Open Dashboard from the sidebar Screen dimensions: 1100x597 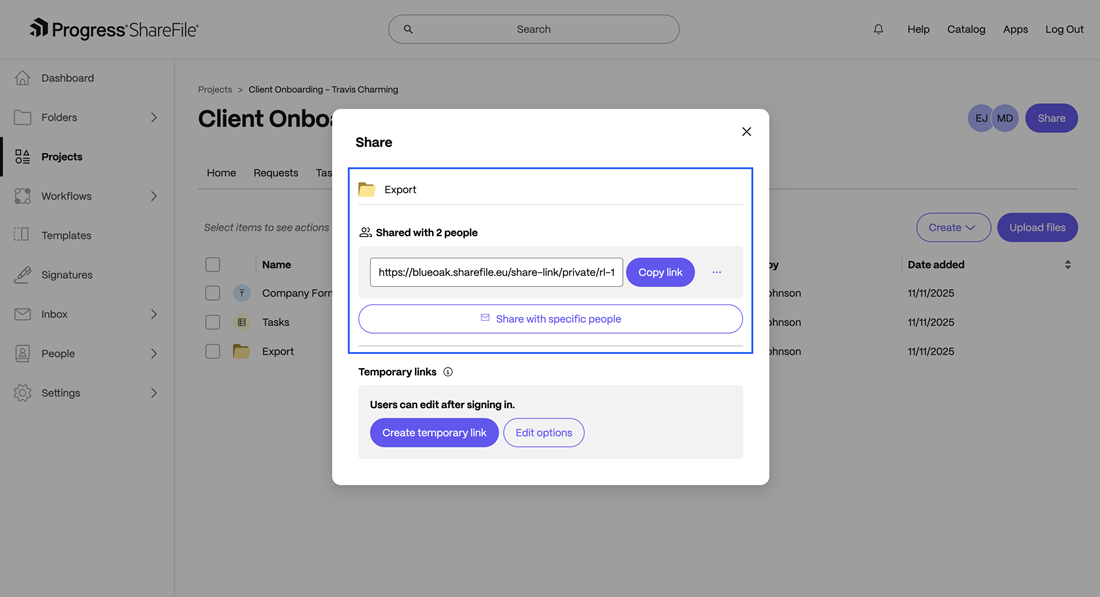(x=67, y=78)
